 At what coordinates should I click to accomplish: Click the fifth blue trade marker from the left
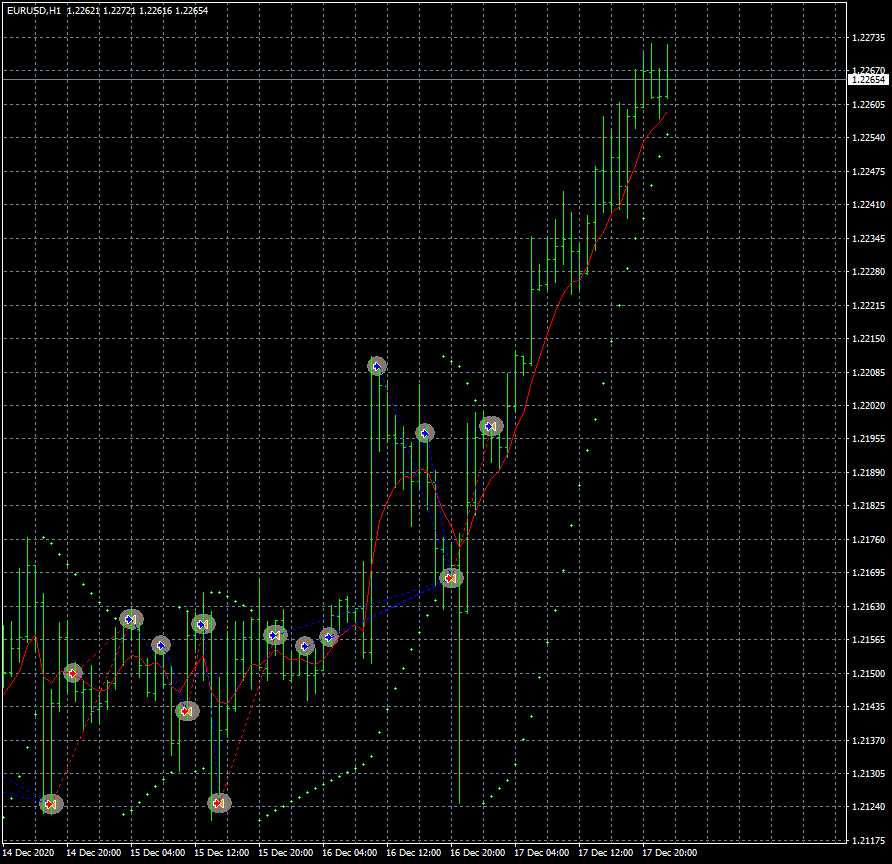[x=305, y=646]
